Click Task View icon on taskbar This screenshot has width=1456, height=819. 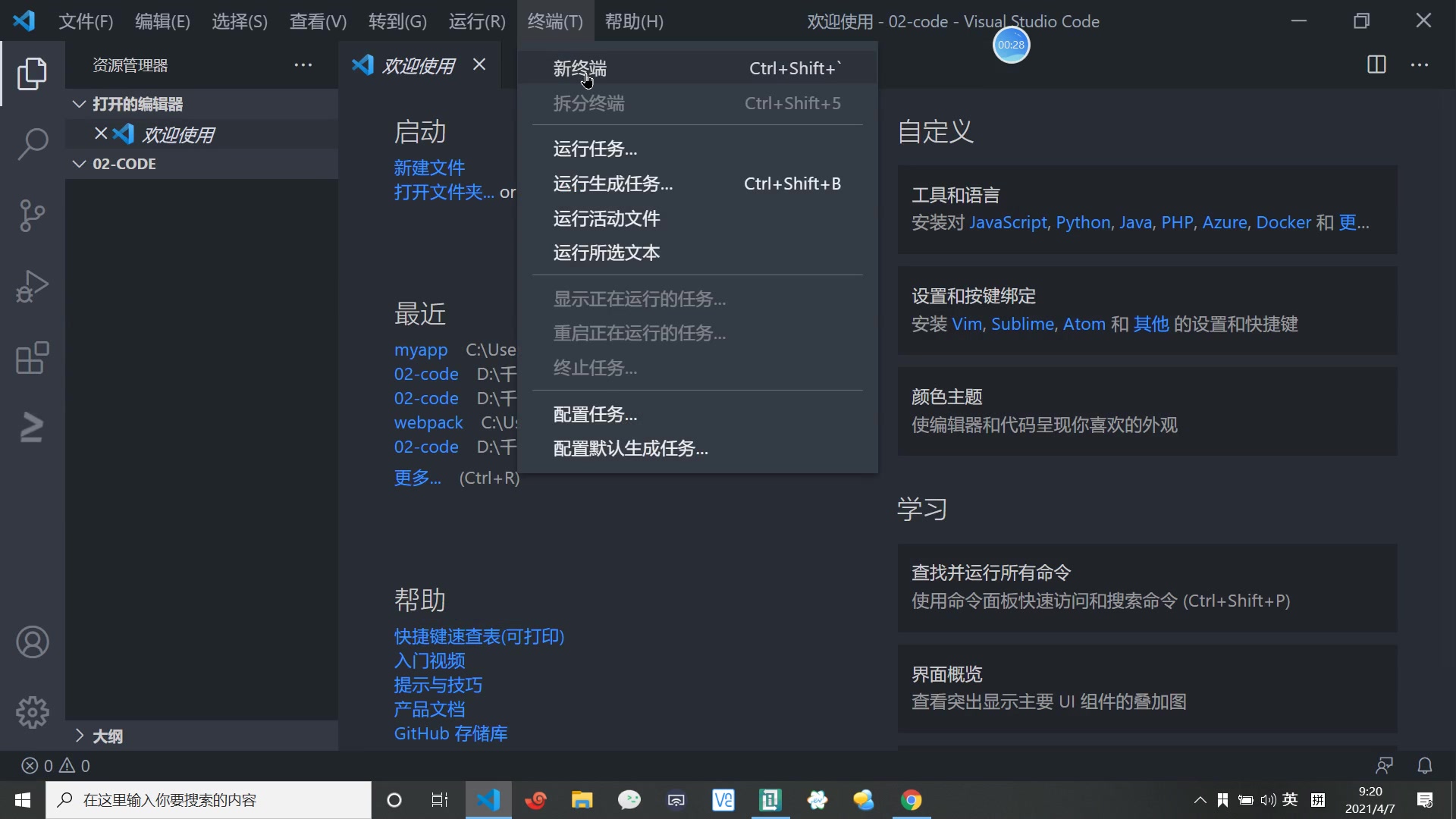pyautogui.click(x=440, y=800)
